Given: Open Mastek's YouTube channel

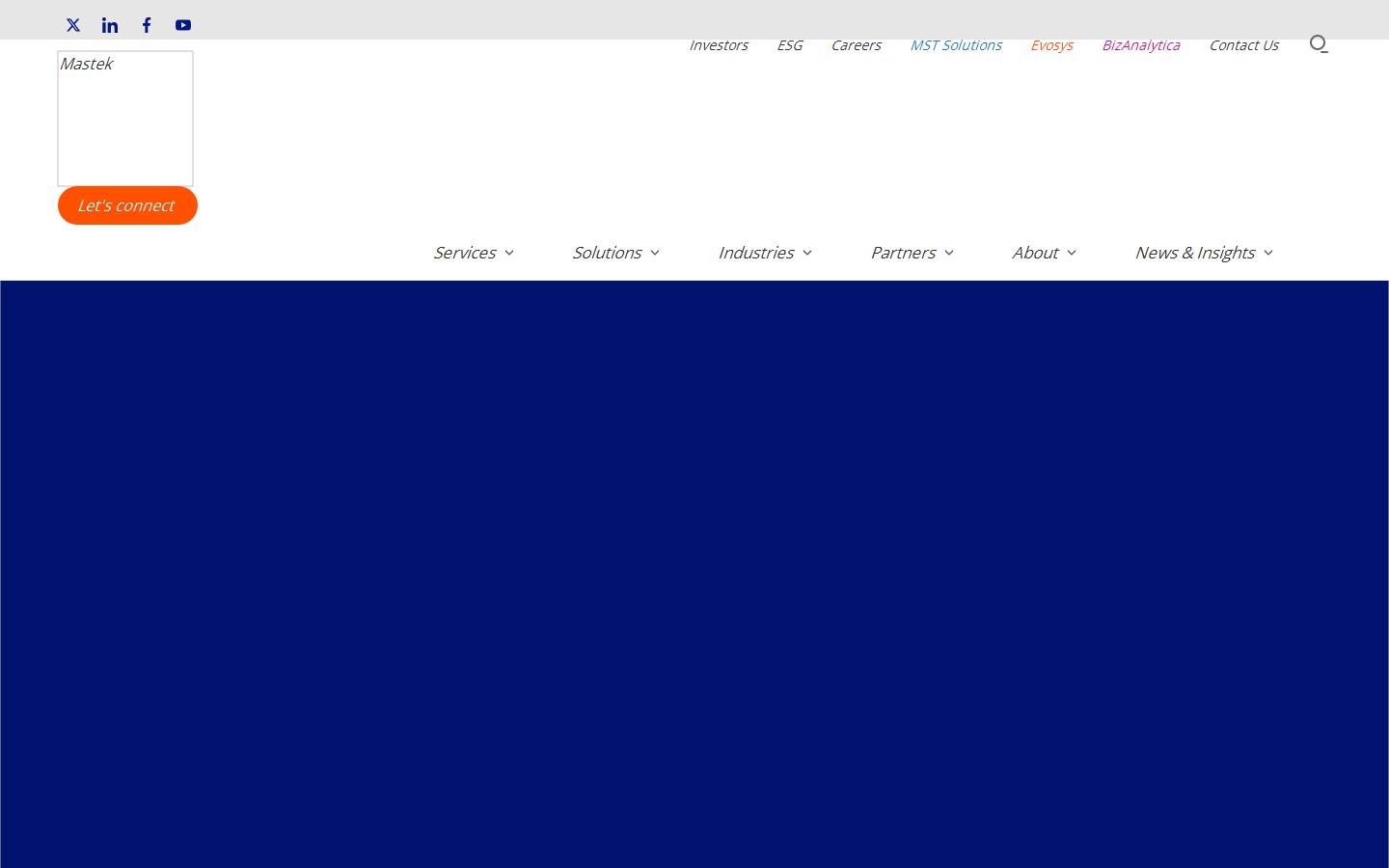Looking at the screenshot, I should coord(182,25).
